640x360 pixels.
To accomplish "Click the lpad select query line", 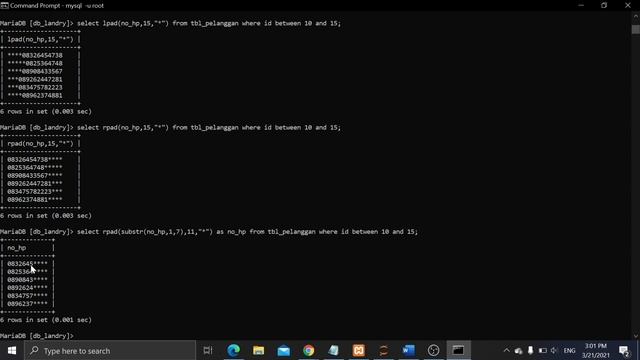I will tap(170, 23).
